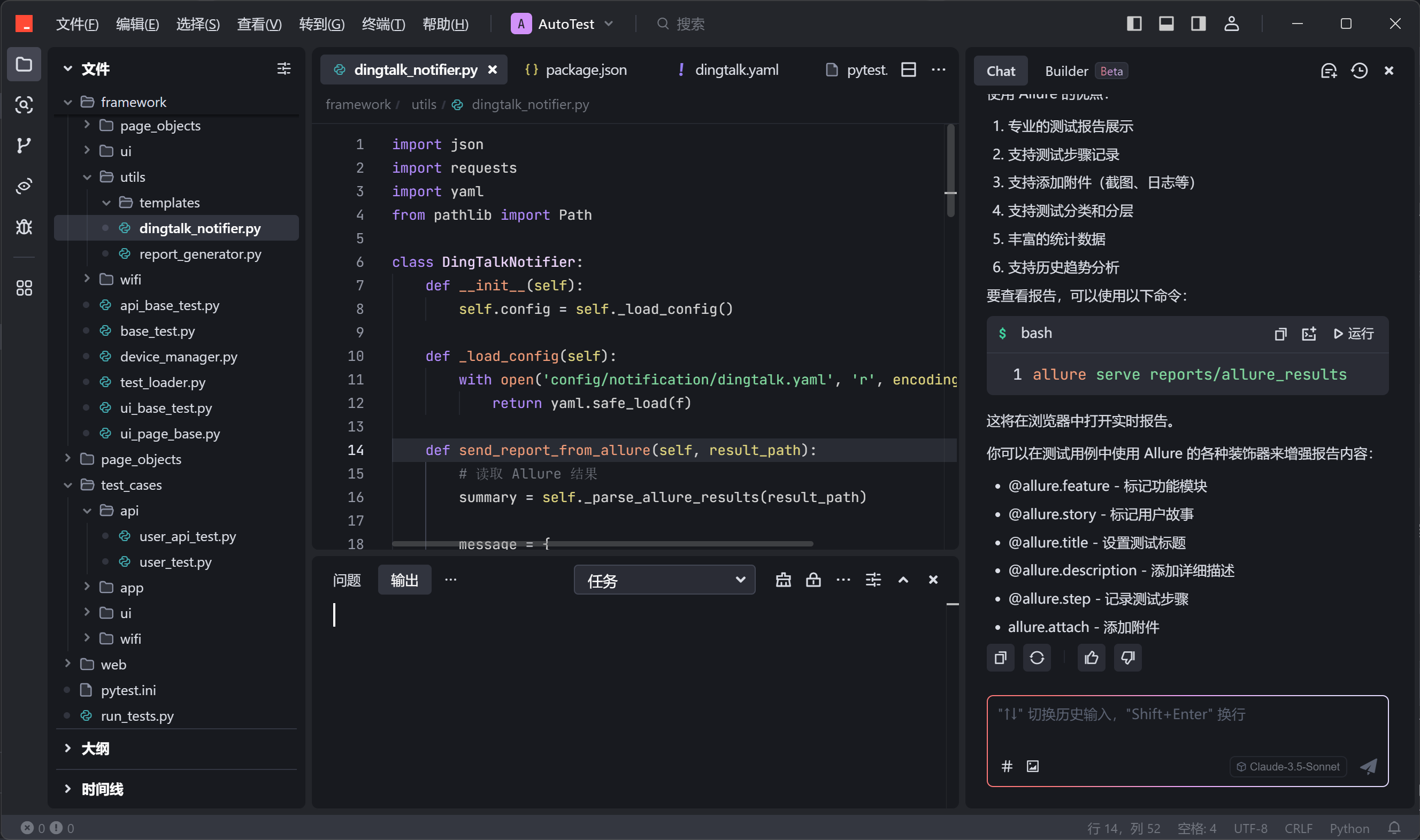Open the 任务 output dropdown
Image resolution: width=1420 pixels, height=840 pixels.
coord(664,580)
